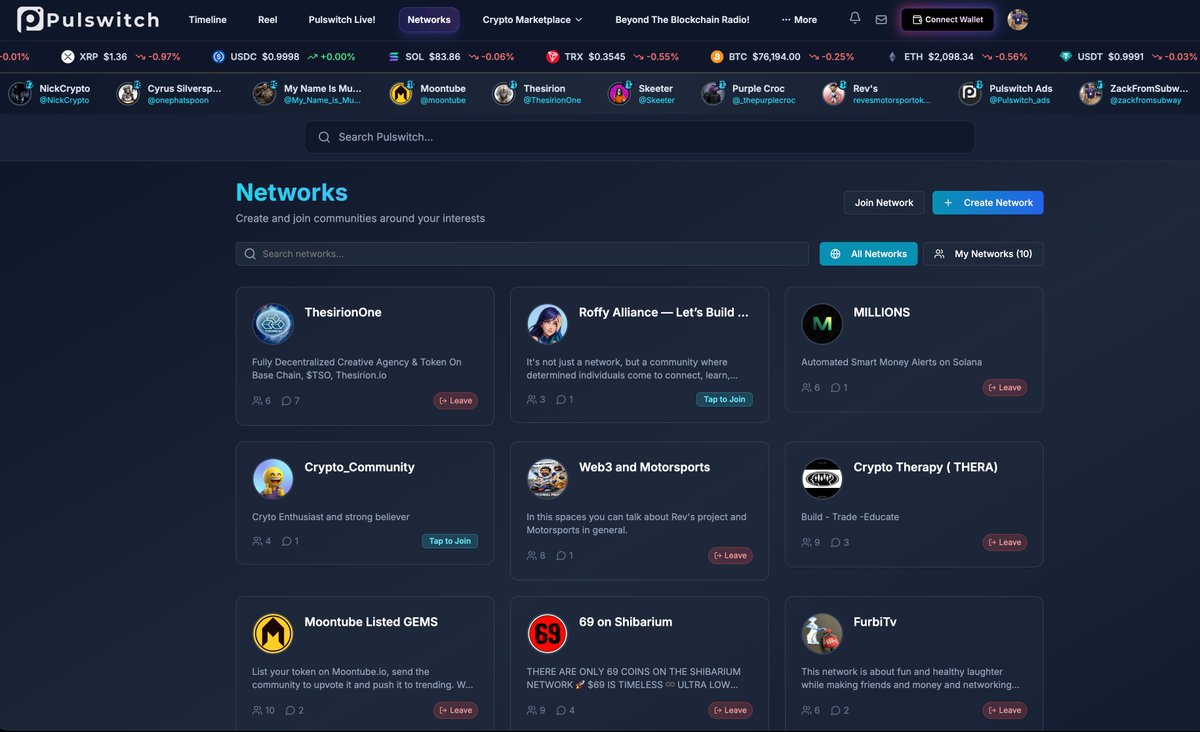Open Moontube avatar in the stories row
Image resolution: width=1200 pixels, height=732 pixels.
pyautogui.click(x=401, y=94)
